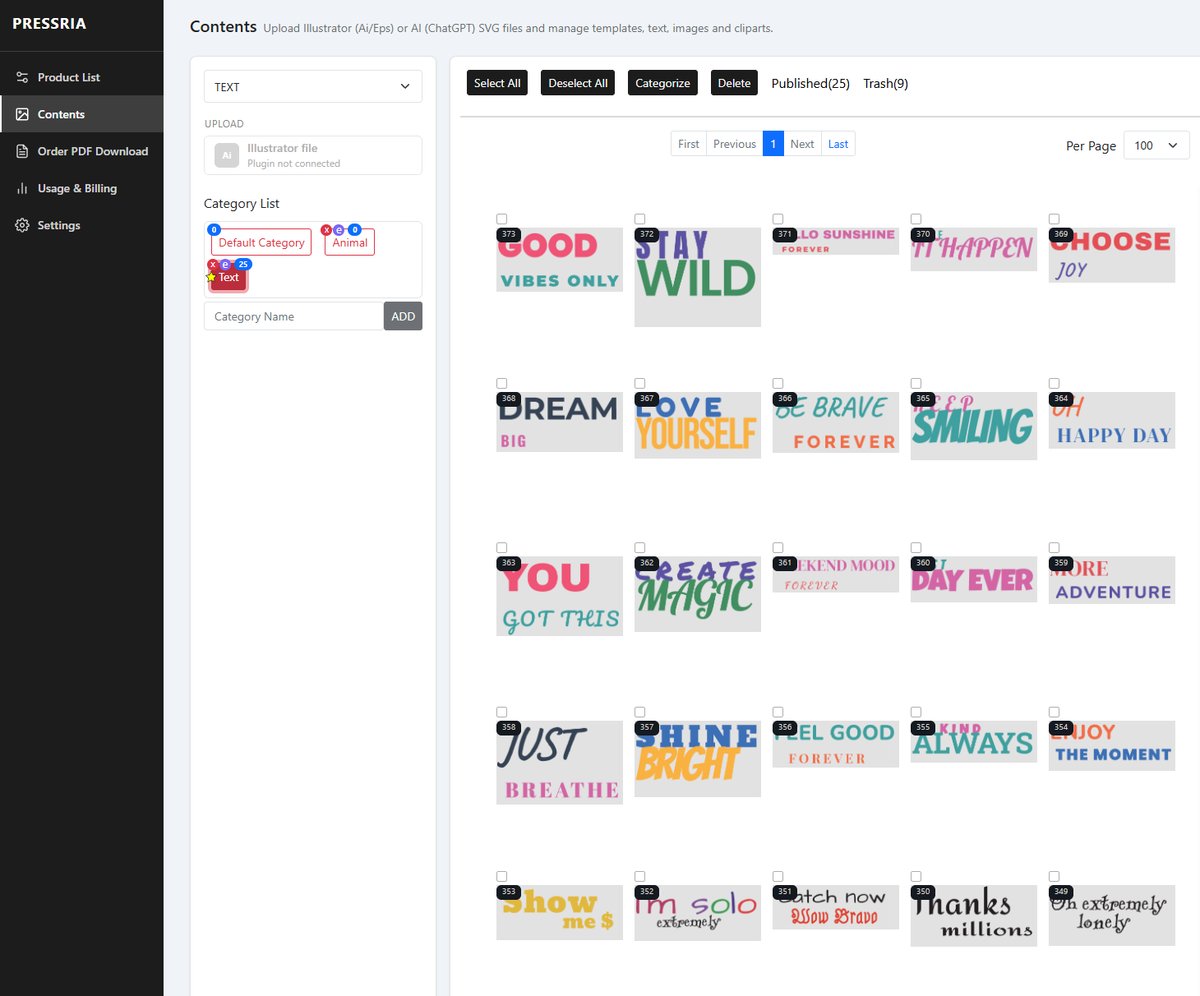Open the Best Day Ever thumbnail
Viewport: 1200px width, 996px height.
[974, 579]
